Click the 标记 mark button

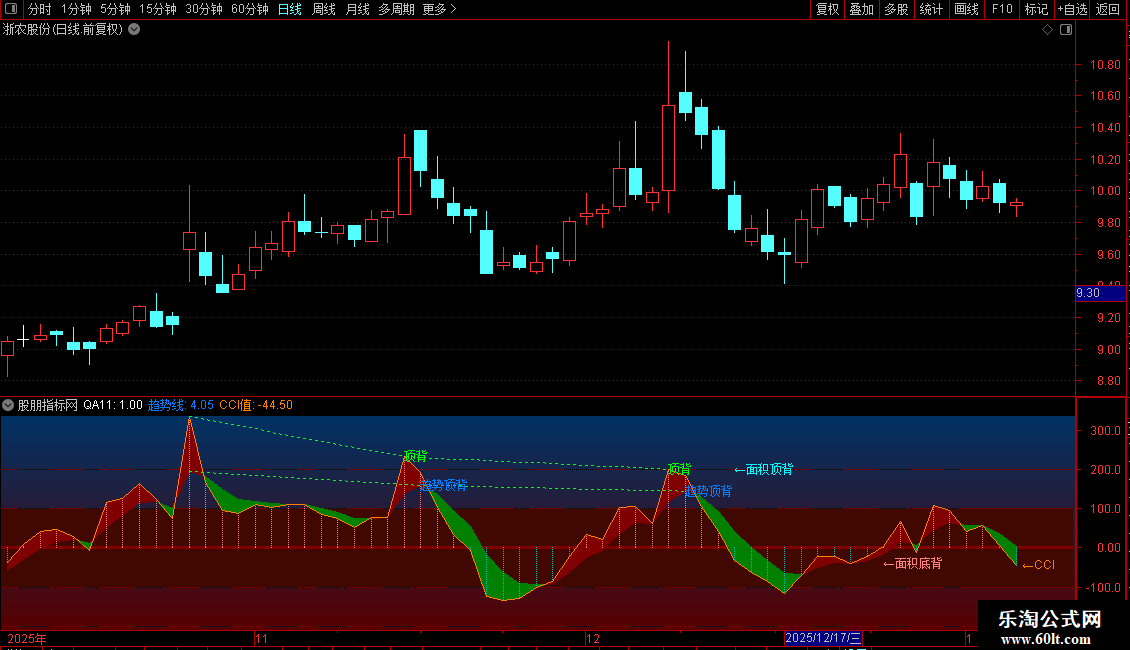coord(1036,9)
